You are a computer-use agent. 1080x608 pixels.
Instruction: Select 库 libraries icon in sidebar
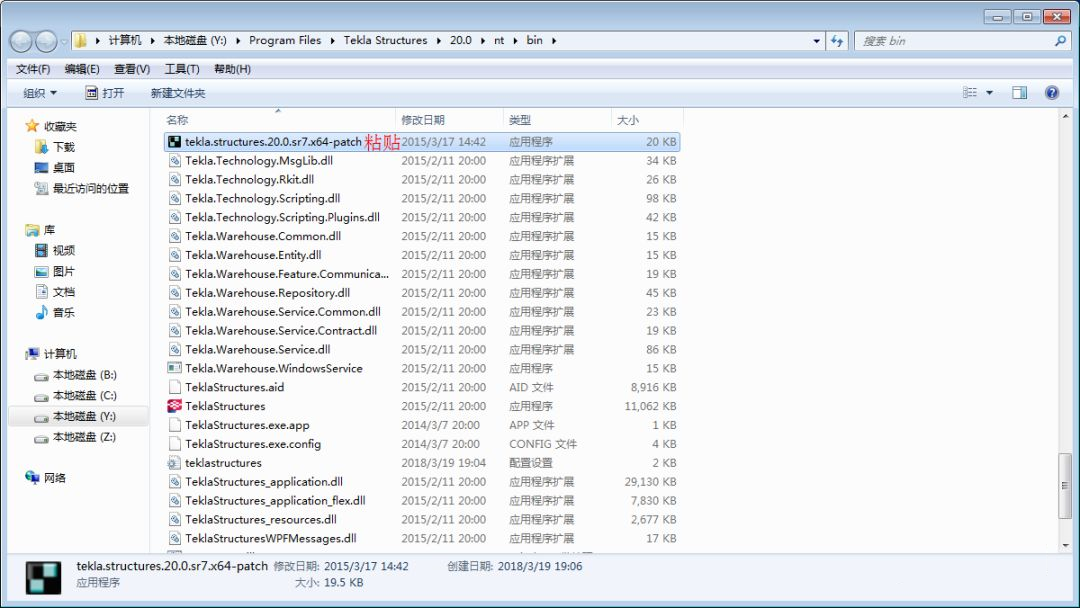click(x=32, y=229)
